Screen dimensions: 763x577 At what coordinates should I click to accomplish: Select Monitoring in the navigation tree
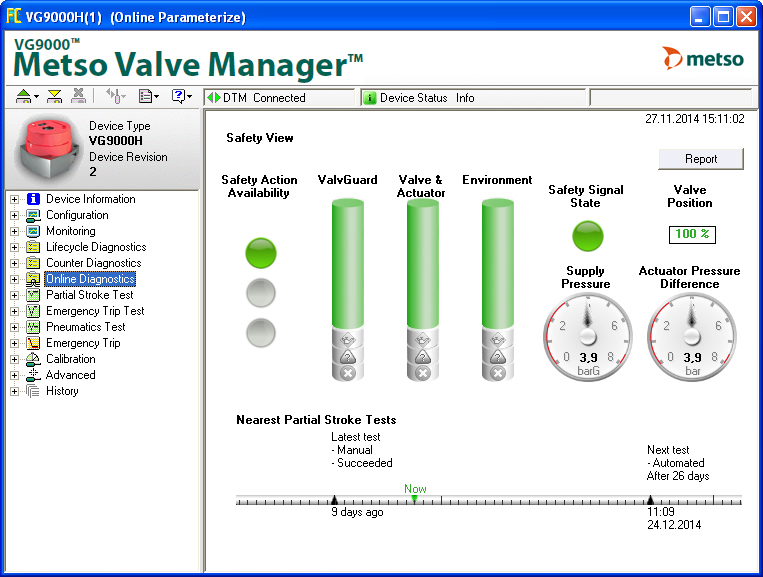pos(70,231)
